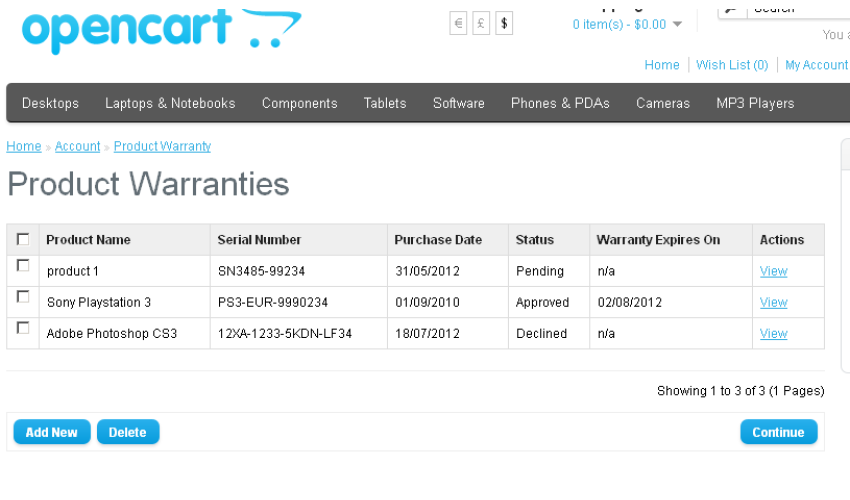850x500 pixels.
Task: Open MP3 Players menu
Action: [755, 103]
